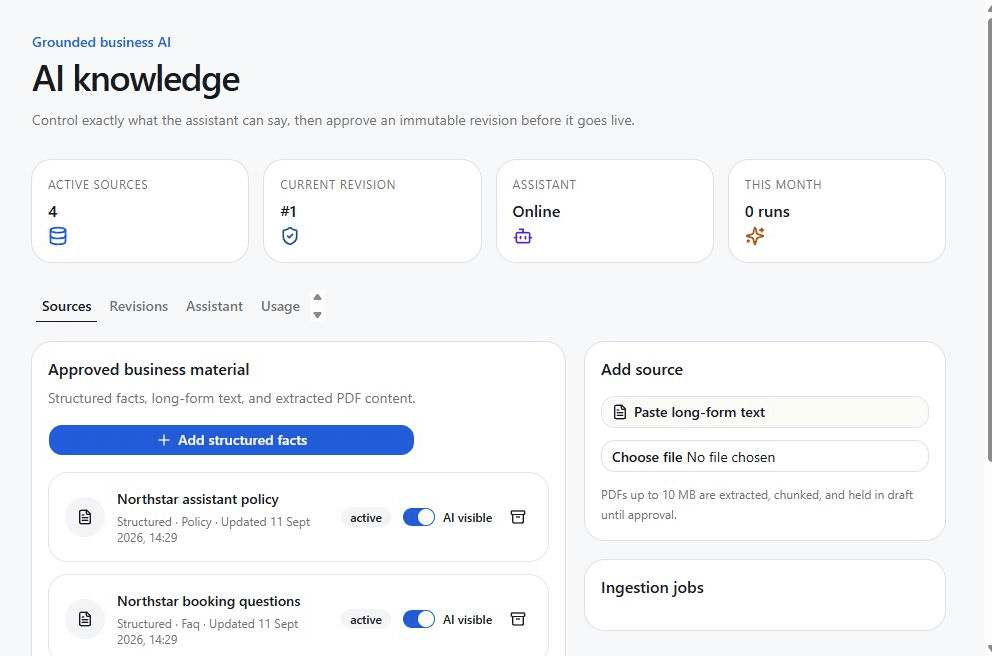Click the 0 runs value
The width and height of the screenshot is (992, 656).
[767, 211]
